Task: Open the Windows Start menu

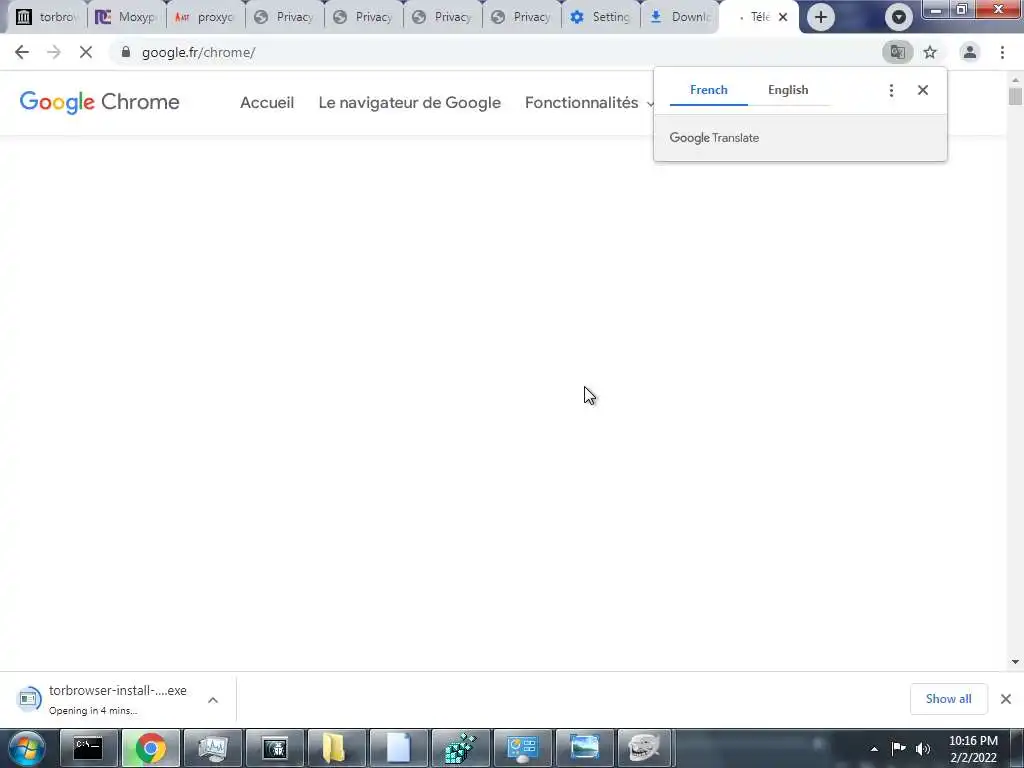Action: (x=27, y=748)
